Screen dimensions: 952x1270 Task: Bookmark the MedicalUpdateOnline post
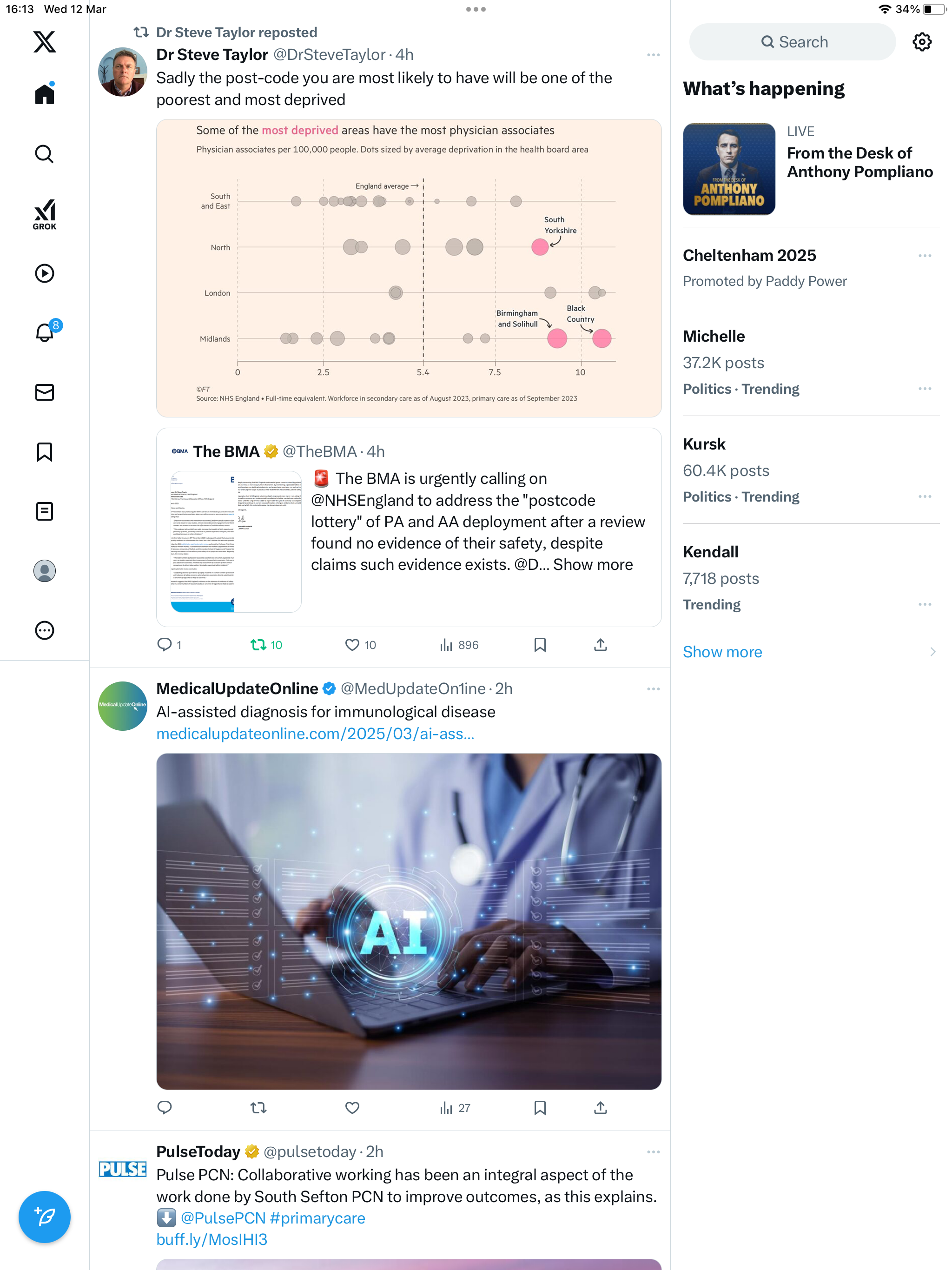pos(540,1107)
